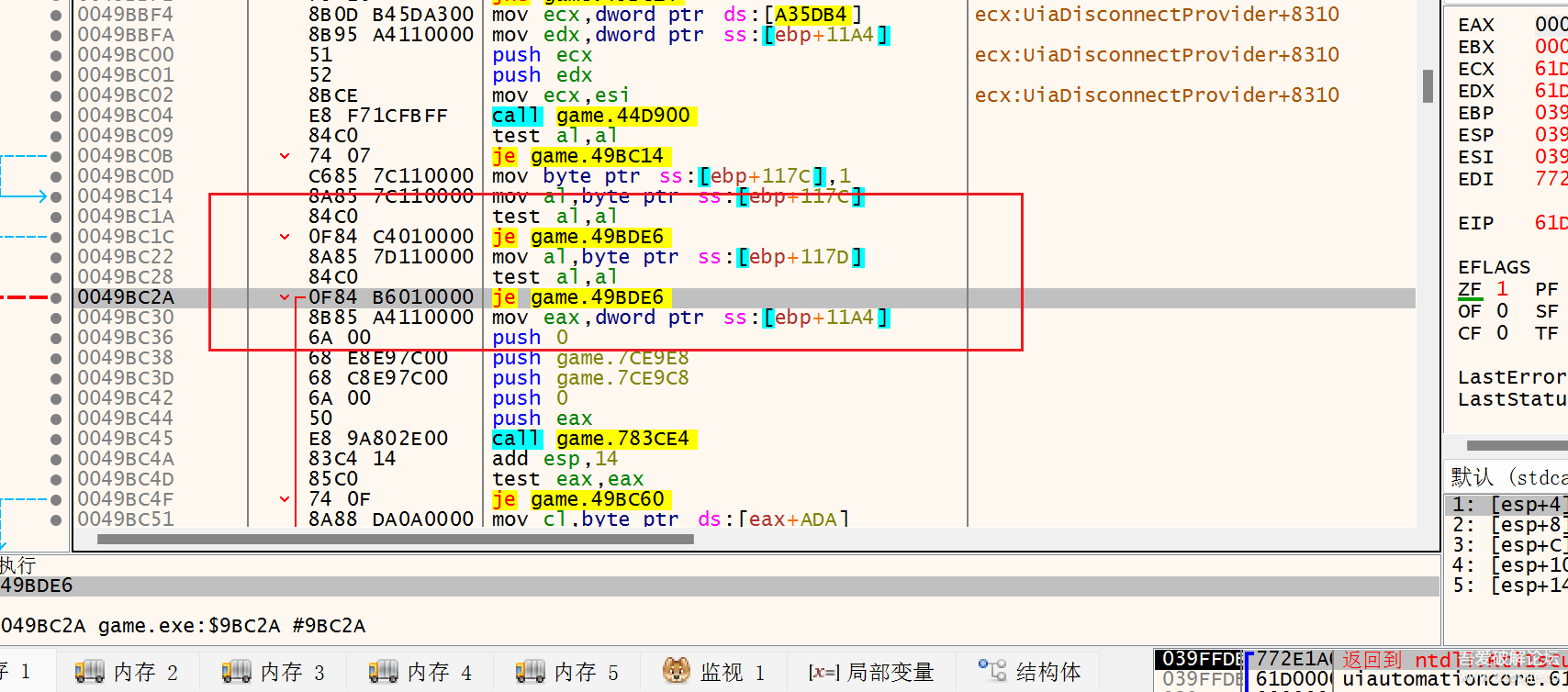1568x692 pixels.
Task: Select 'mov ecx,esi' instruction
Action: click(x=561, y=95)
